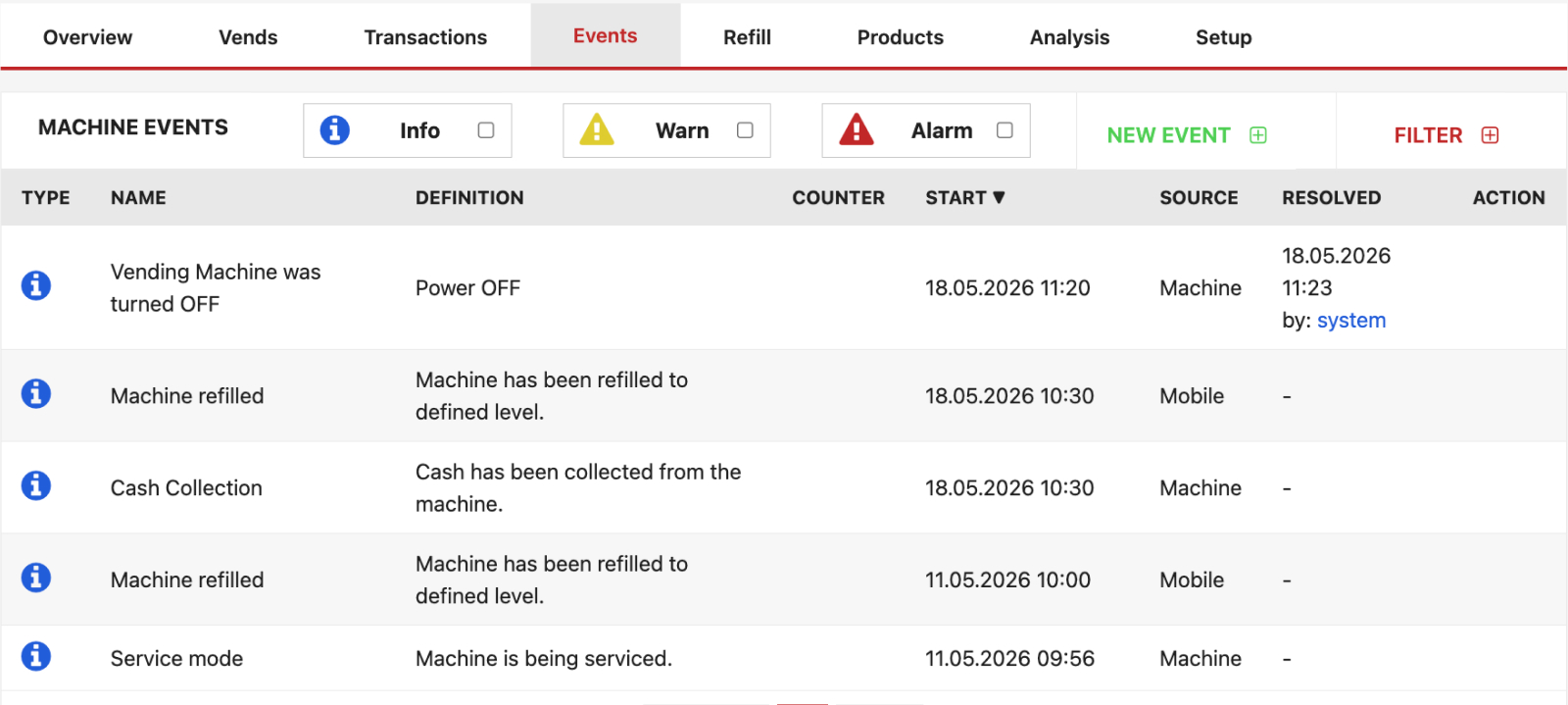The width and height of the screenshot is (1568, 705).
Task: Click the TYPE column header
Action: point(46,197)
